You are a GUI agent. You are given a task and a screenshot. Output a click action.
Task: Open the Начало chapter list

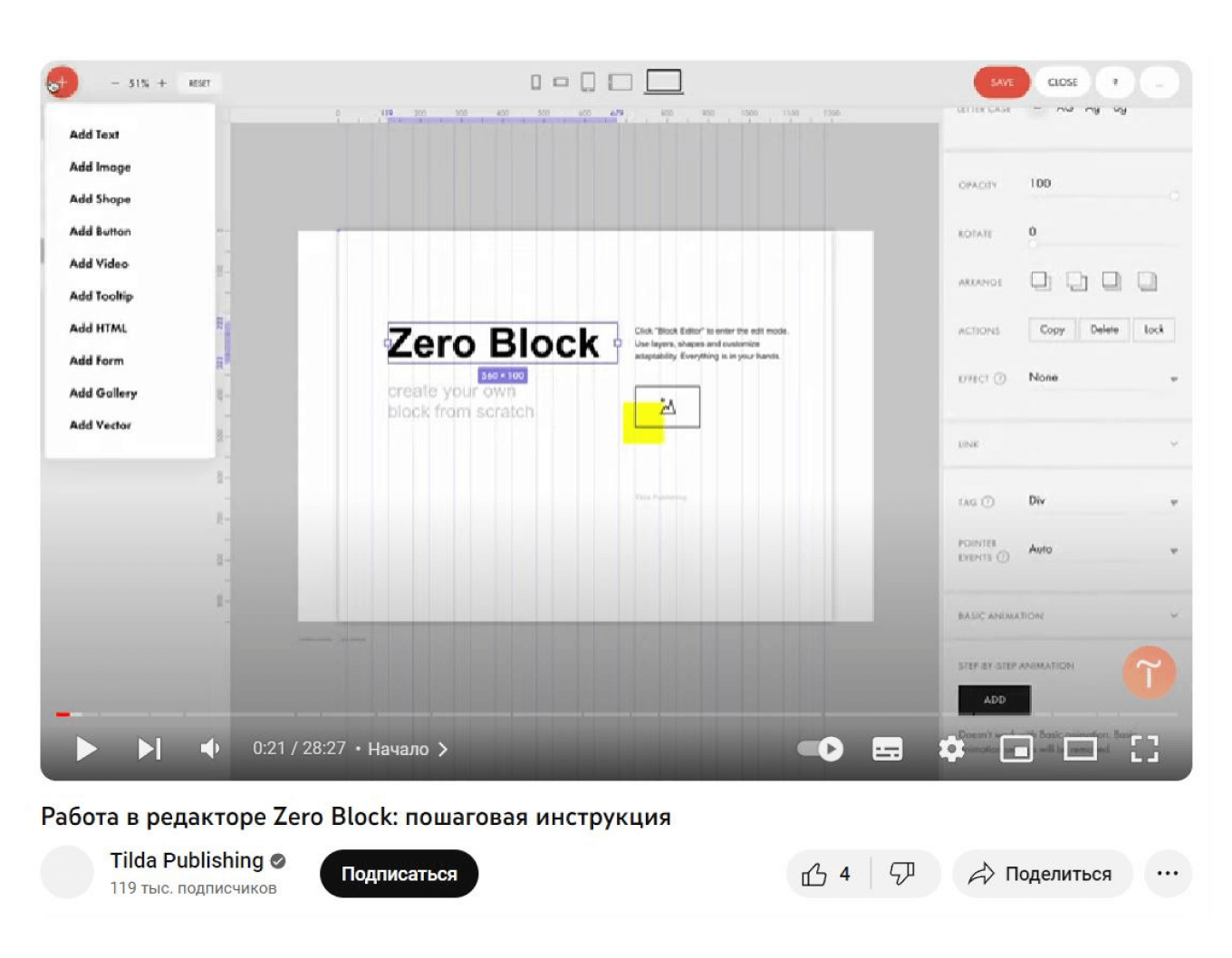coord(408,749)
